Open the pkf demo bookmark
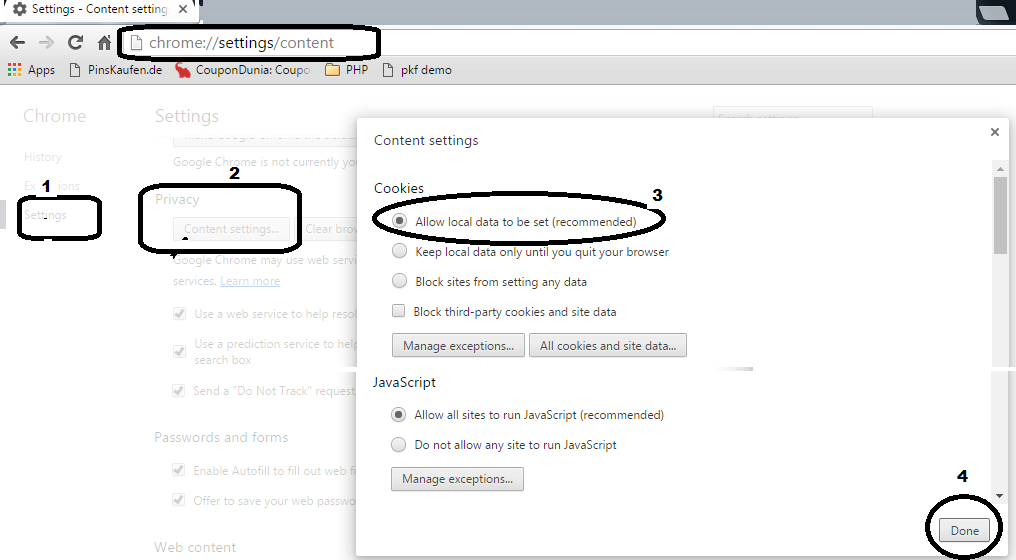The height and width of the screenshot is (560, 1016). (417, 70)
